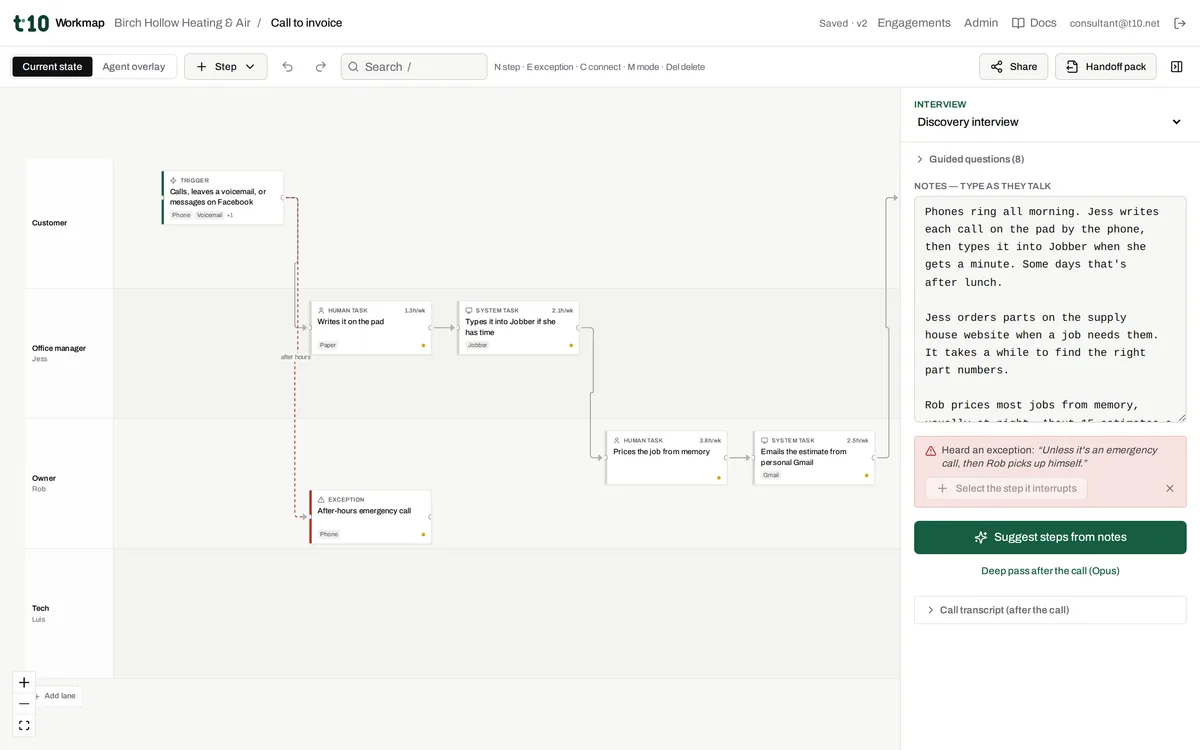This screenshot has width=1200, height=750.
Task: Click the warning icon in exception banner
Action: point(931,451)
